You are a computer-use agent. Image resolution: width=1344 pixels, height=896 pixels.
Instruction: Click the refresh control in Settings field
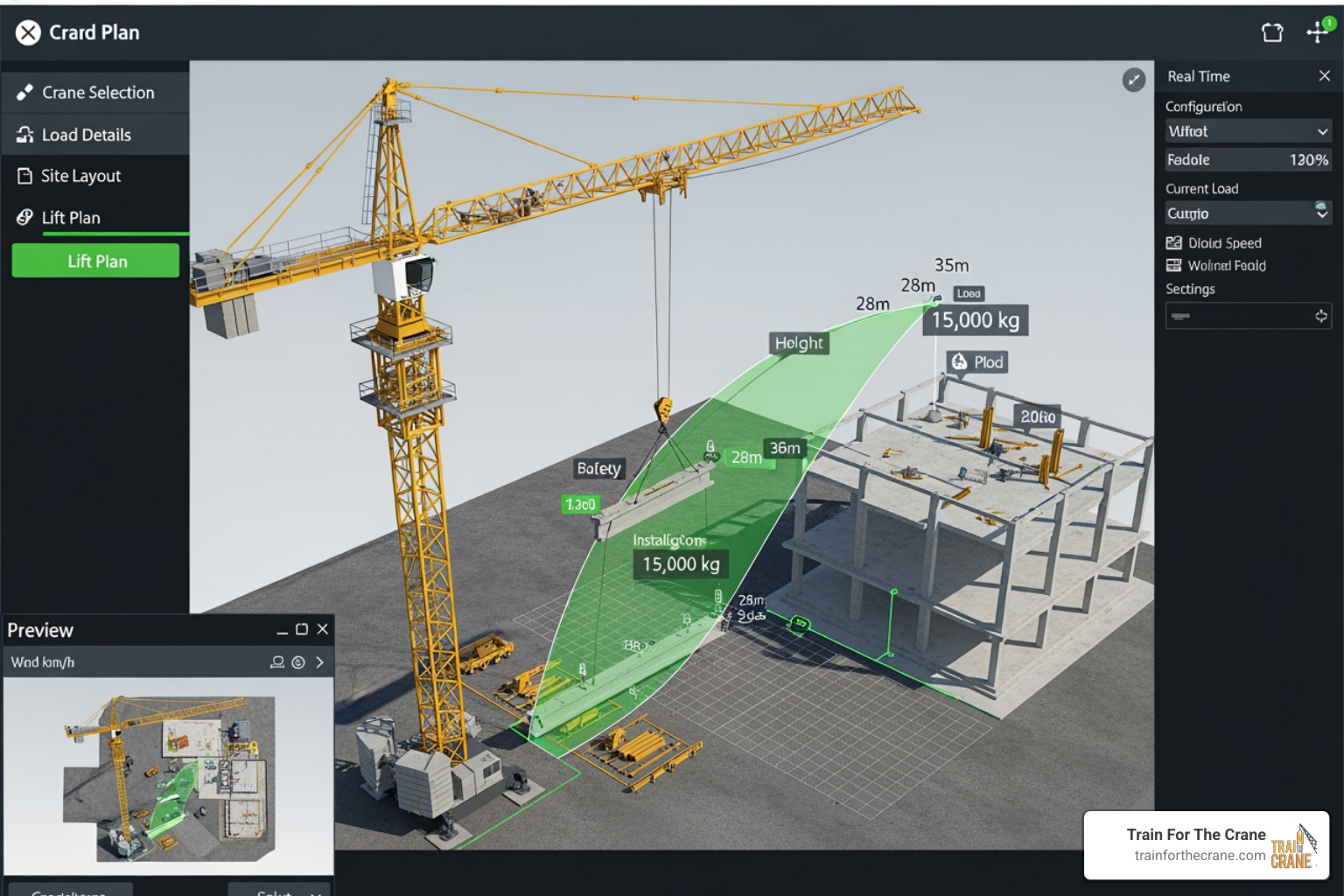tap(1320, 316)
